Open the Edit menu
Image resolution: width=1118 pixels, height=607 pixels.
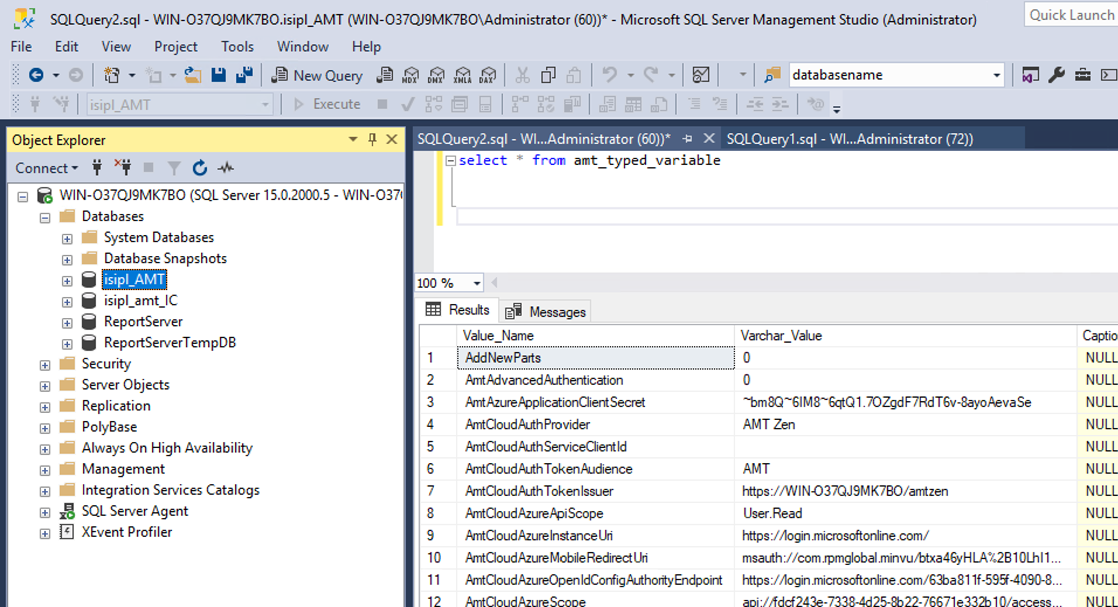66,46
